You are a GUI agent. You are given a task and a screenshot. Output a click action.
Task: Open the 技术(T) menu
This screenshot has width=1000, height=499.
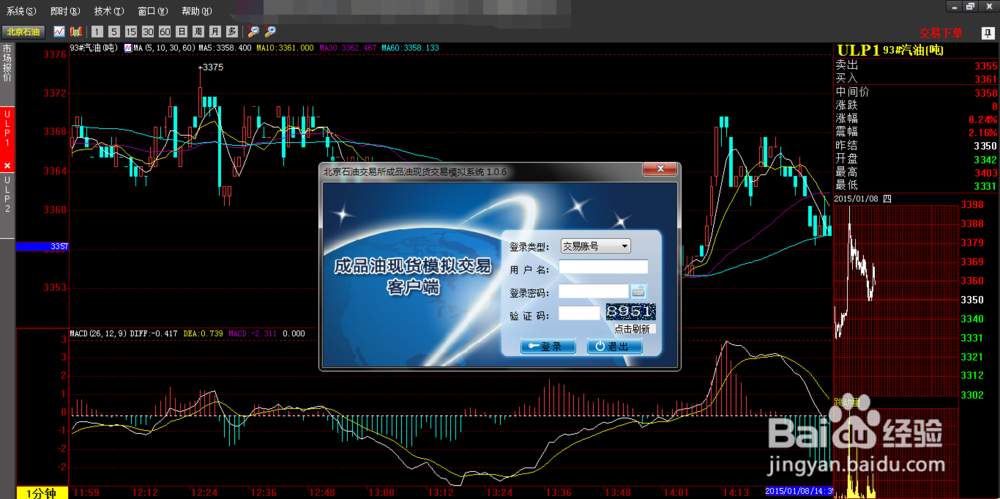click(109, 11)
